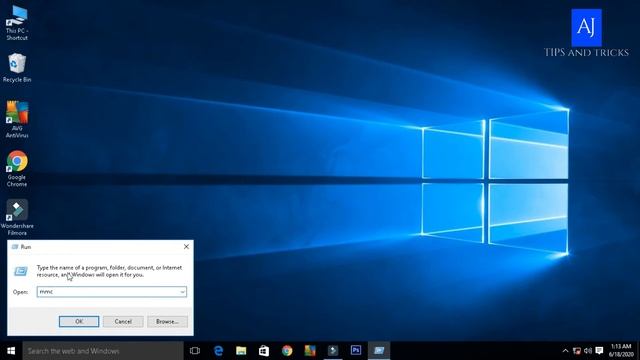Open the AVG app in the taskbar
This screenshot has height=360, width=640.
pos(310,351)
